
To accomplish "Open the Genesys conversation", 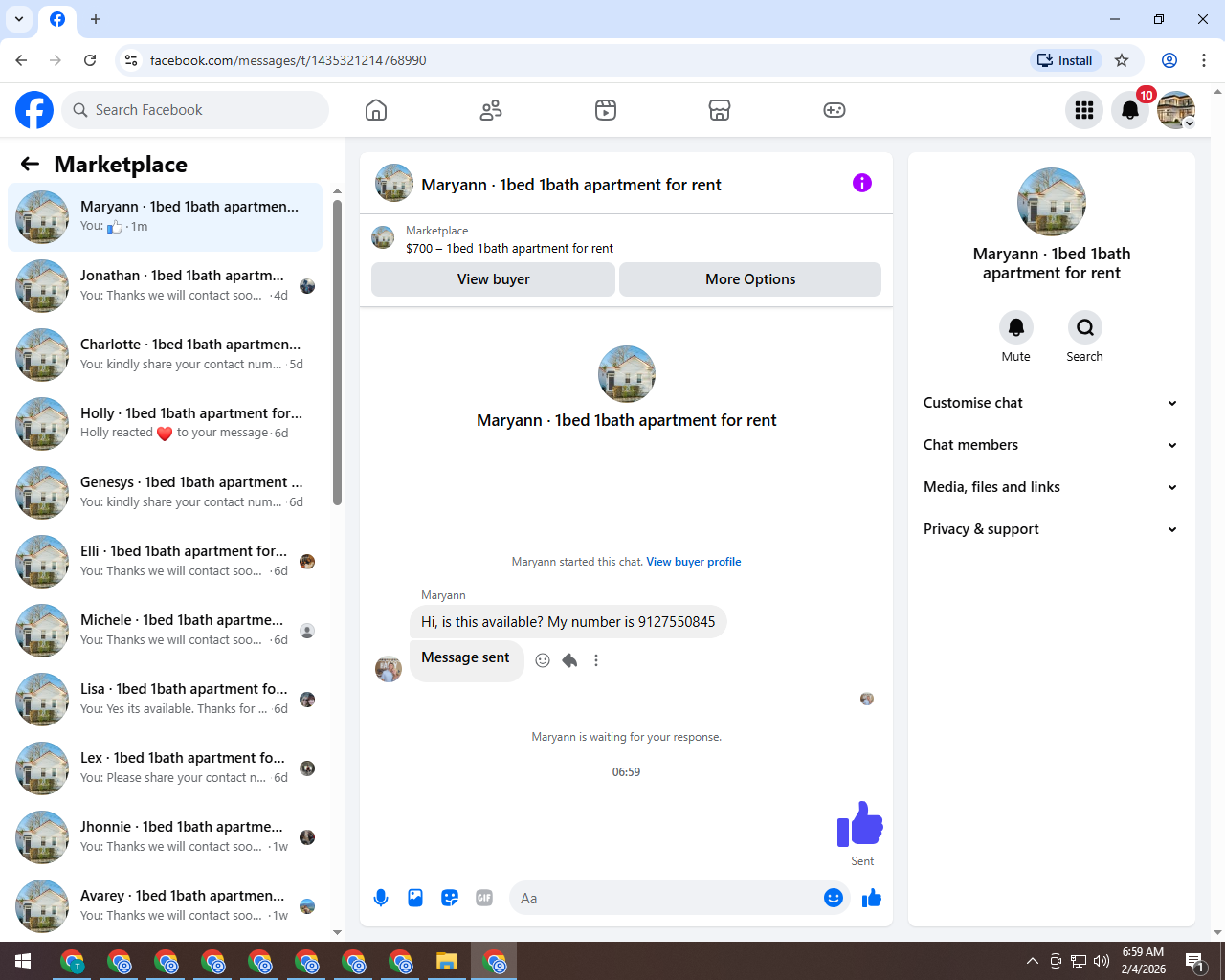I will pyautogui.click(x=166, y=493).
